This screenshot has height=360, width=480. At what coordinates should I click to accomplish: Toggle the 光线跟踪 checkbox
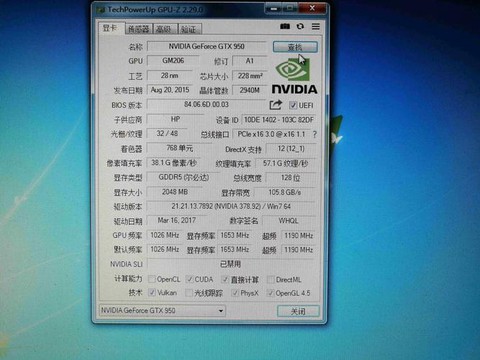pos(189,293)
